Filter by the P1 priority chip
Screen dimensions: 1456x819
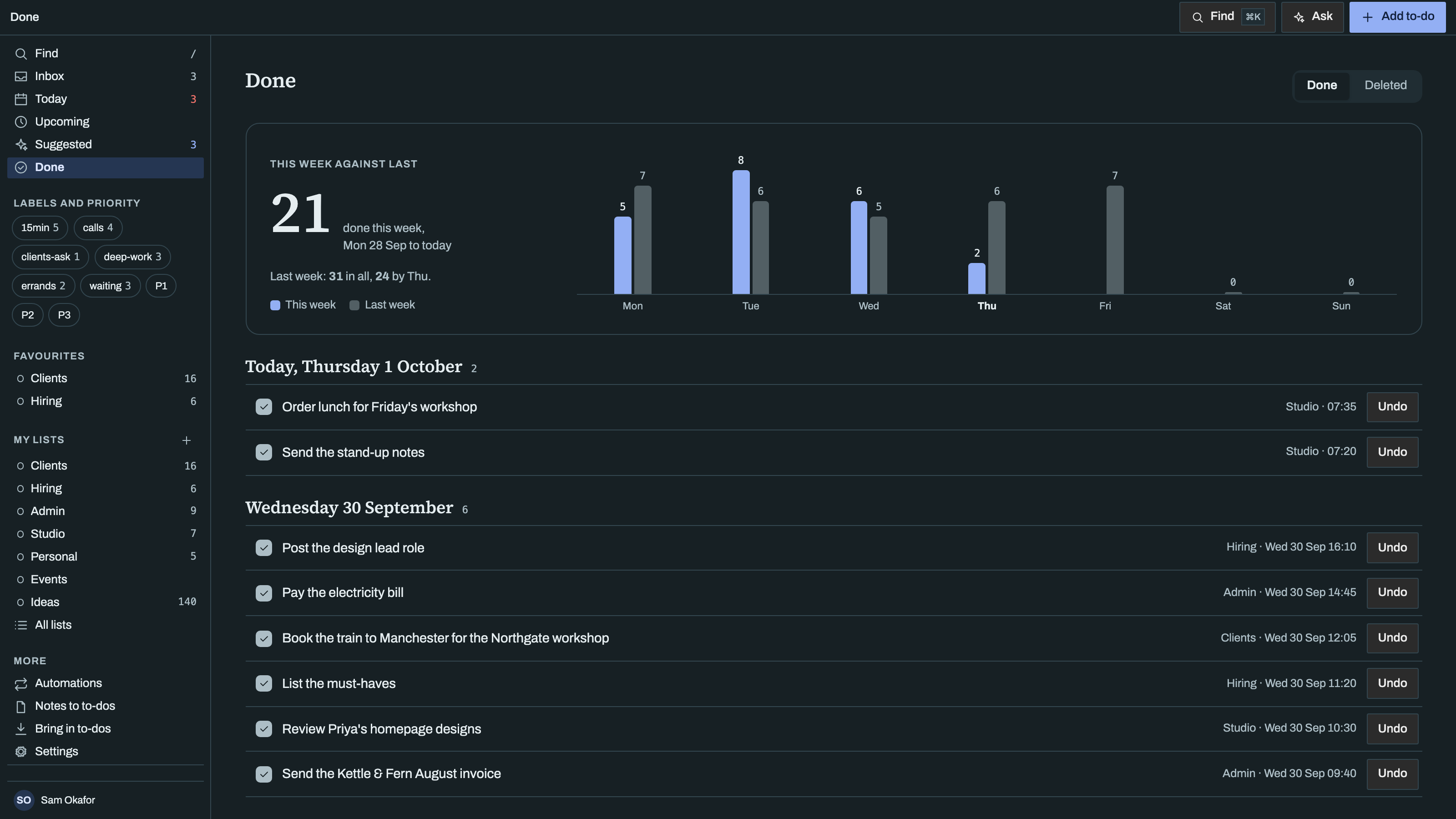[161, 286]
